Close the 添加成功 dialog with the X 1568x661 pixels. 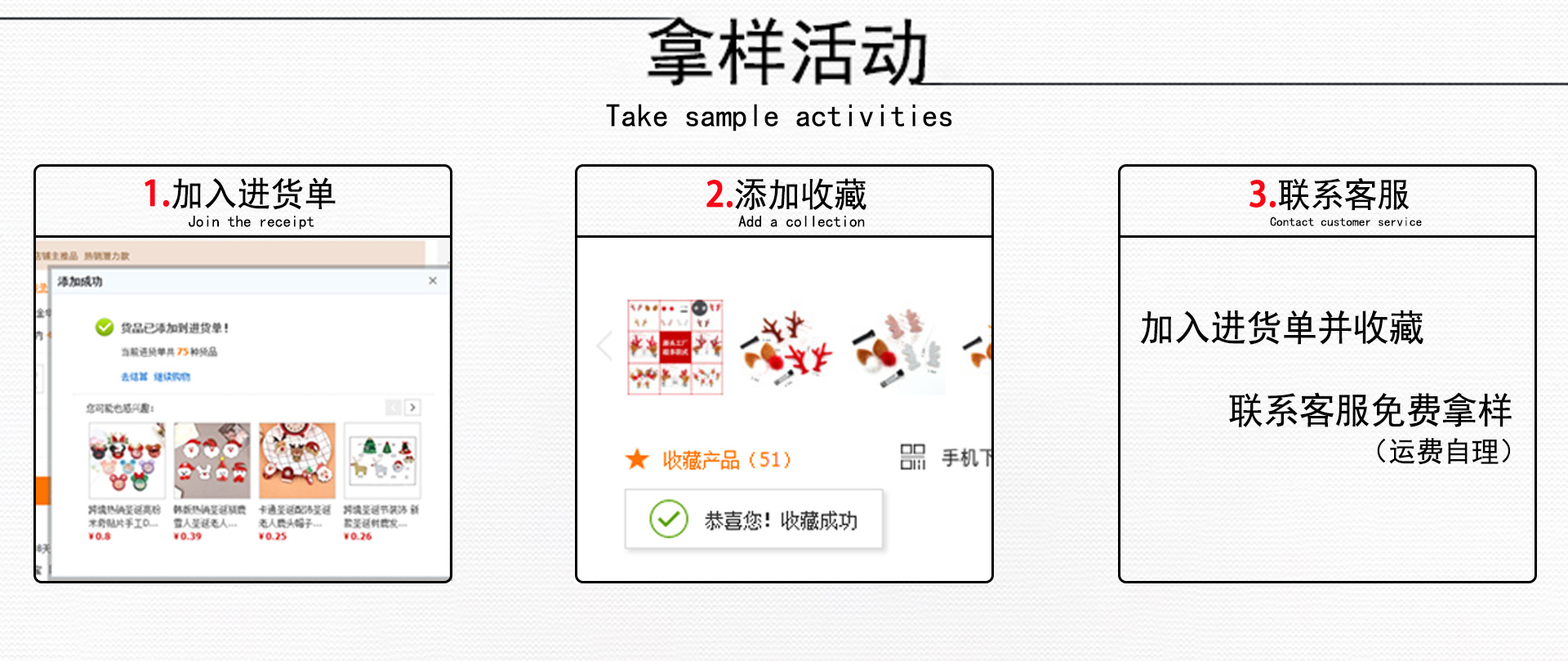click(x=433, y=280)
